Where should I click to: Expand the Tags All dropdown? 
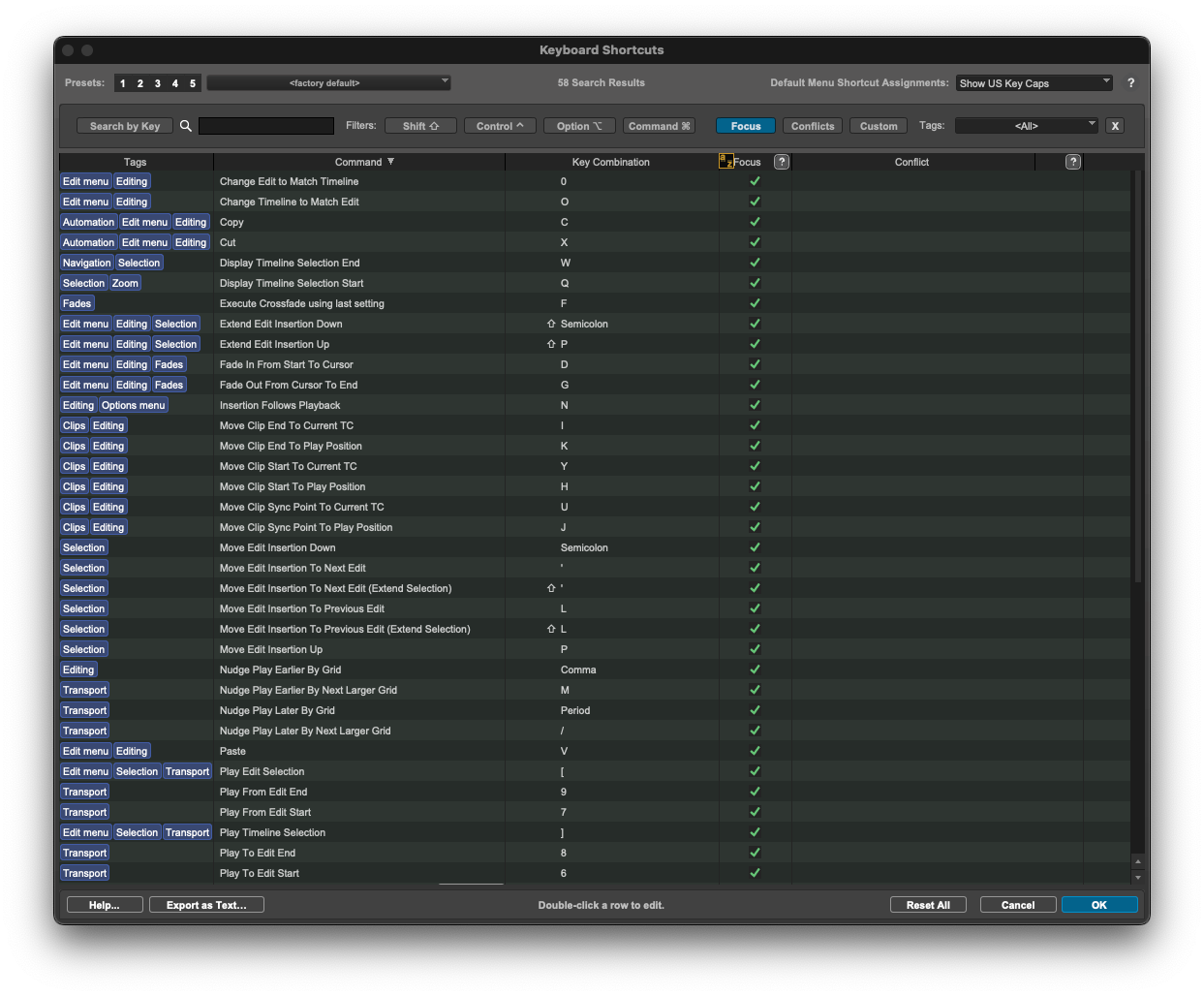1026,126
